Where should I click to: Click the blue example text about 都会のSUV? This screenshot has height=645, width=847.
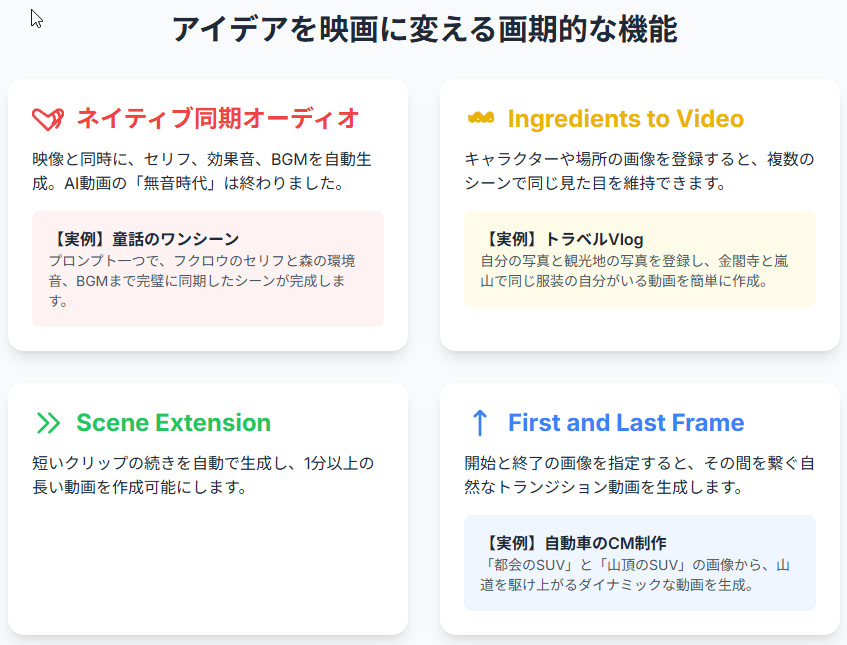tap(635, 575)
